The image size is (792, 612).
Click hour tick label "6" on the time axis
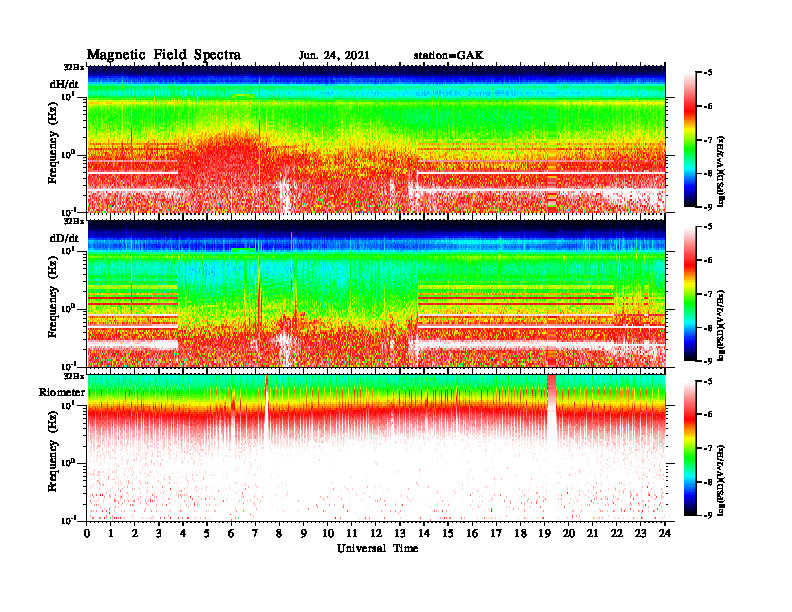[x=231, y=533]
